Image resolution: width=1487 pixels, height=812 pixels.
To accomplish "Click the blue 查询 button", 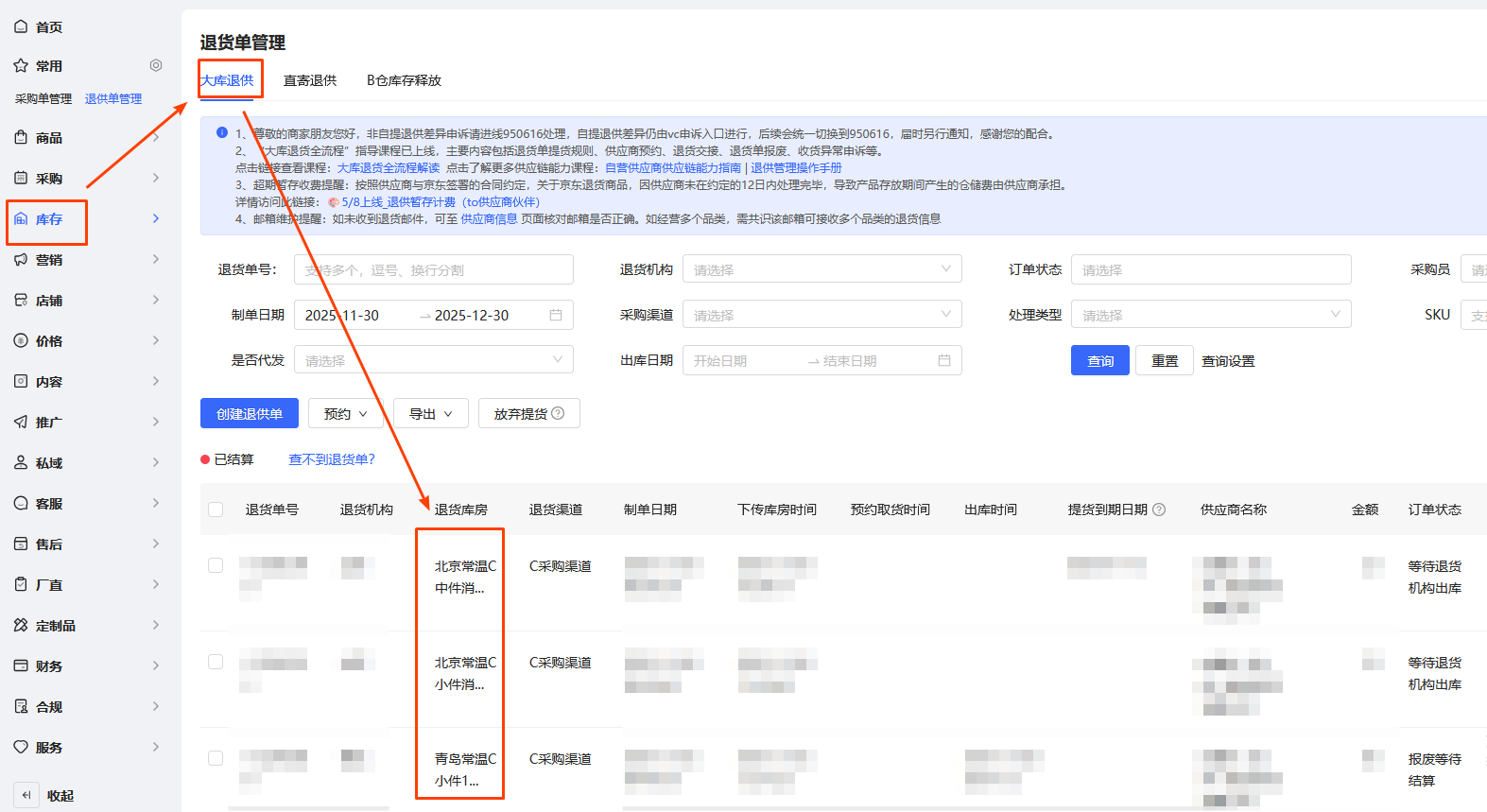I will 1099,361.
